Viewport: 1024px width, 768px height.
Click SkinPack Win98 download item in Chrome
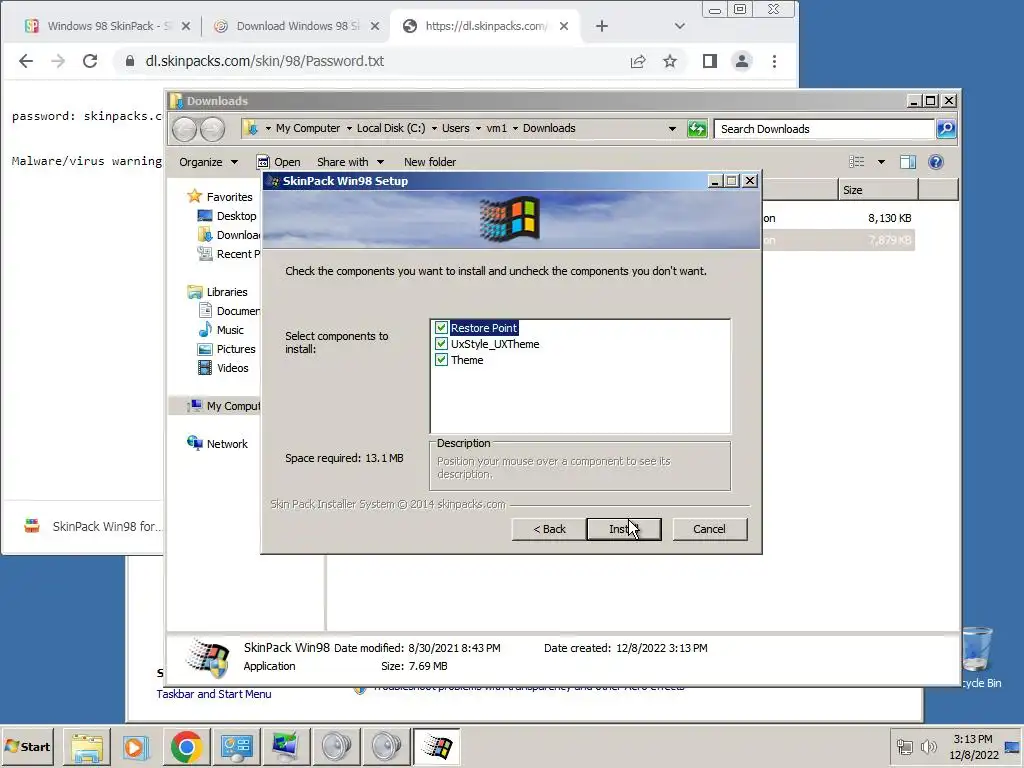[91, 526]
